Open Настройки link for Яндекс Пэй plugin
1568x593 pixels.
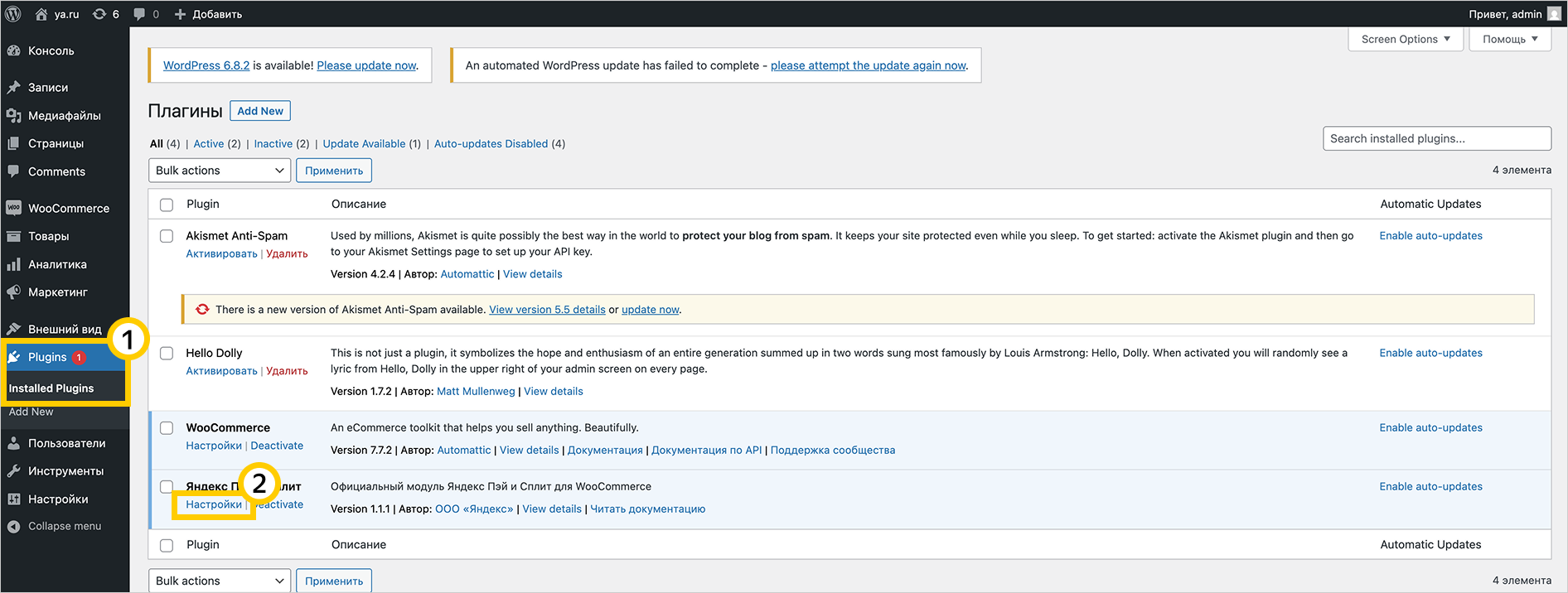click(x=214, y=504)
